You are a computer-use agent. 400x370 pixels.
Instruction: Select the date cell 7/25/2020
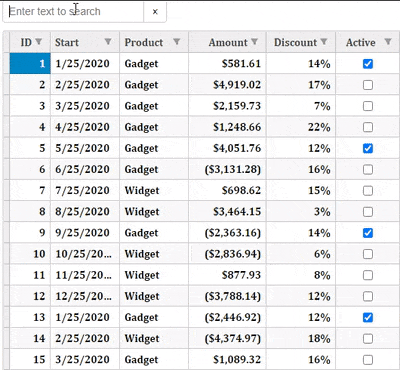coord(85,190)
